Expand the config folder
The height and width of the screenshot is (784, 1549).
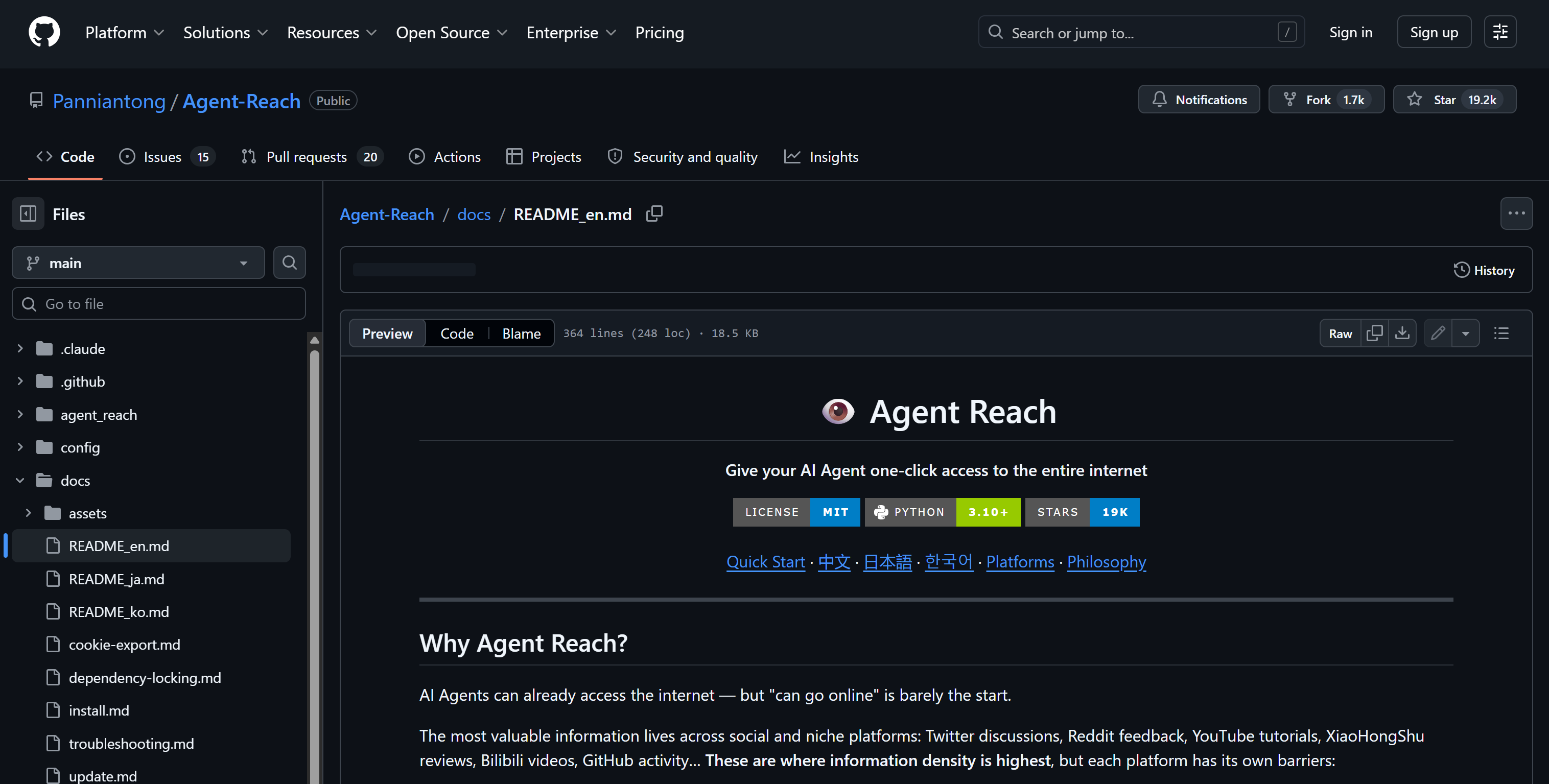click(20, 447)
